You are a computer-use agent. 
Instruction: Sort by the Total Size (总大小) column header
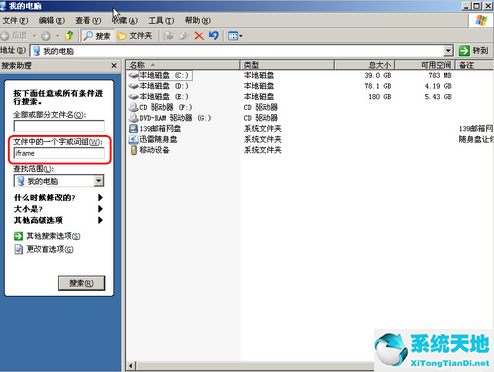[x=365, y=65]
